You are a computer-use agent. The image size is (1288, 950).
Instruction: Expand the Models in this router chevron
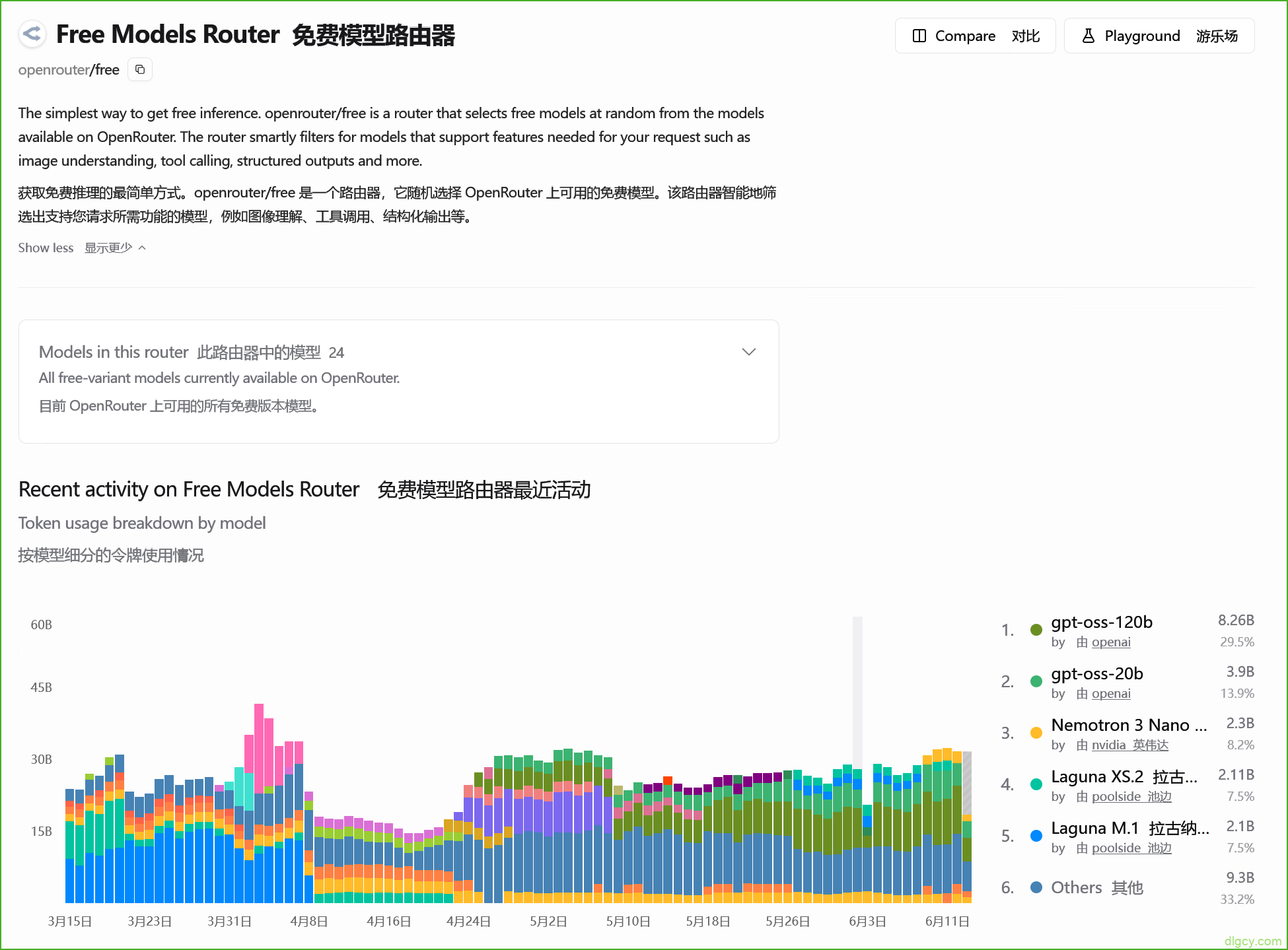pyautogui.click(x=748, y=352)
